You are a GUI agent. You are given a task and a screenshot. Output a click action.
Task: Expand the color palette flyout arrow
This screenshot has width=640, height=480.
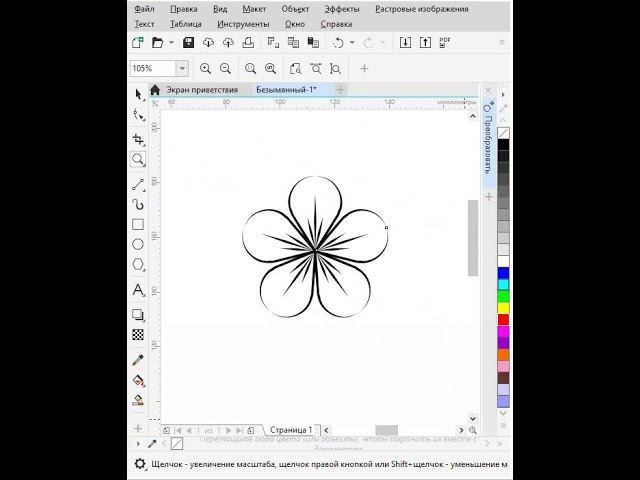click(x=503, y=95)
